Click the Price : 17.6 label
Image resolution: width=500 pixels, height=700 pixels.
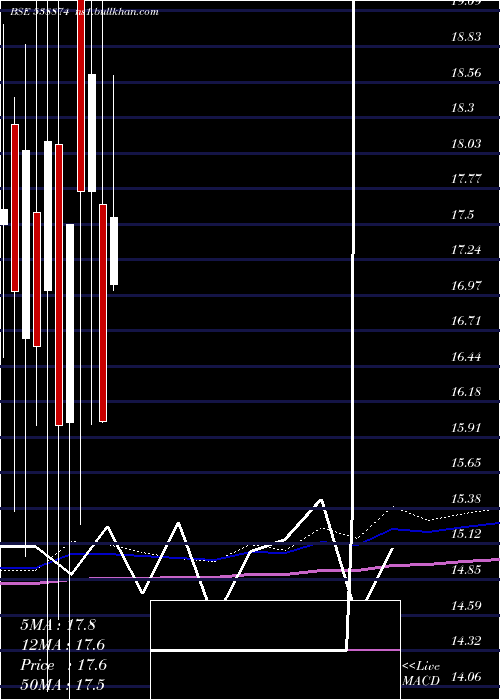tap(63, 665)
